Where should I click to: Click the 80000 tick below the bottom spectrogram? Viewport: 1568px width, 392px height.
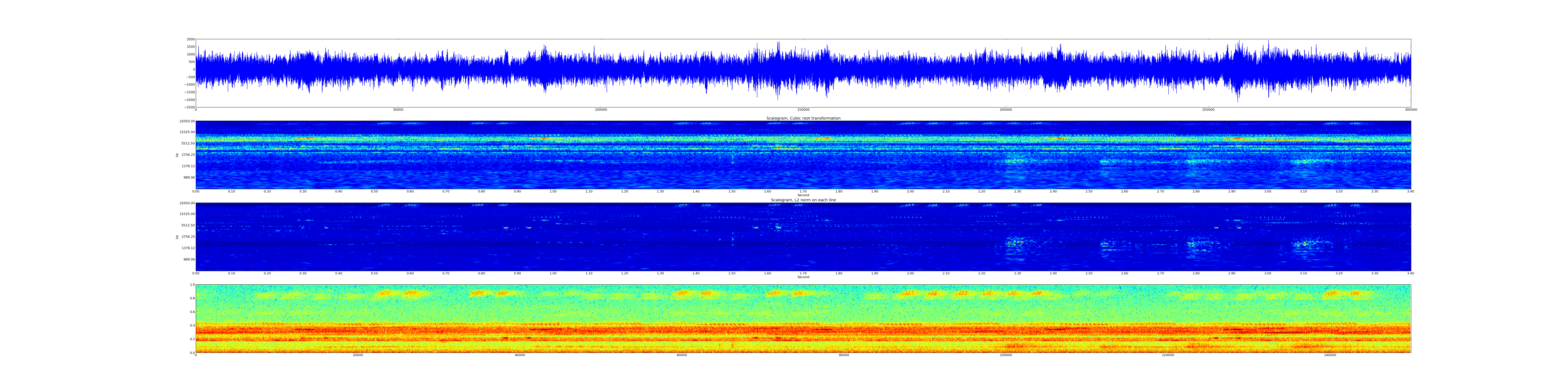pos(844,355)
